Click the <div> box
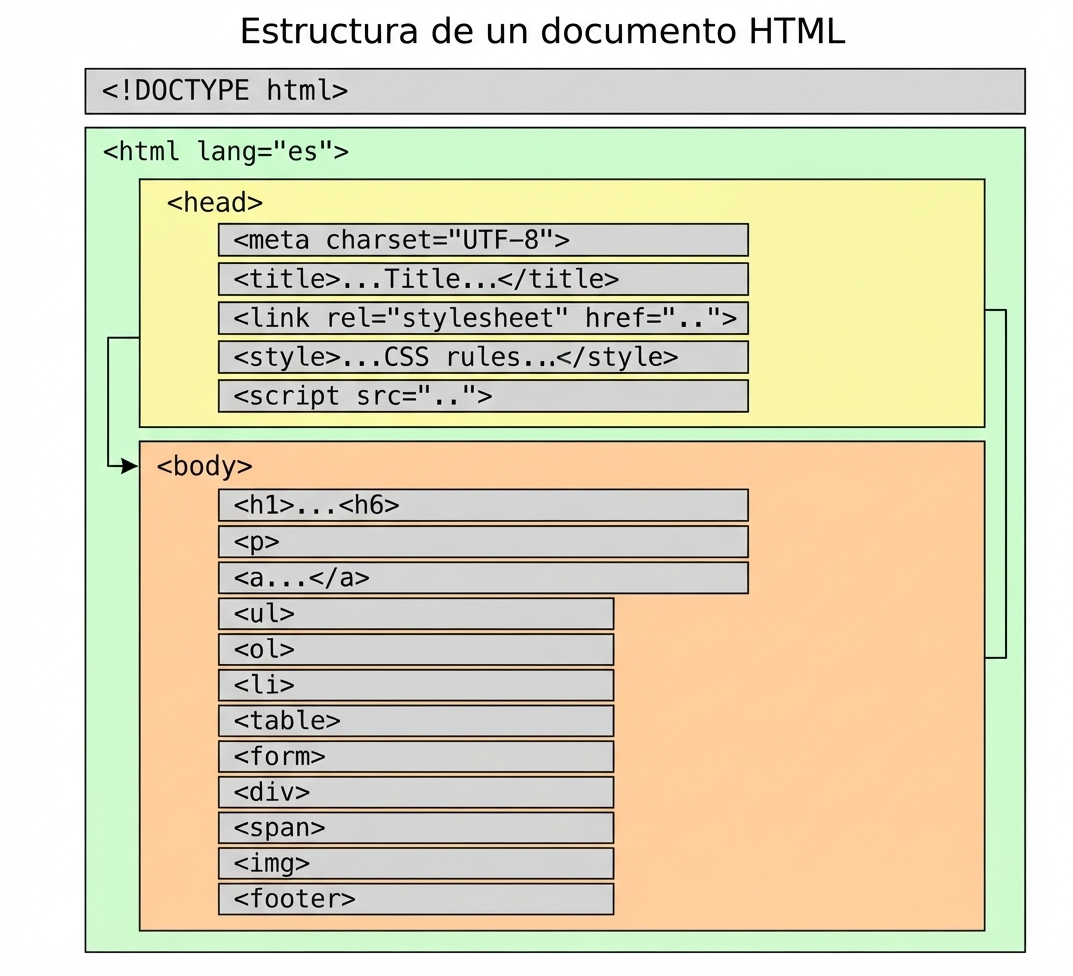This screenshot has width=1073, height=976. [x=416, y=792]
